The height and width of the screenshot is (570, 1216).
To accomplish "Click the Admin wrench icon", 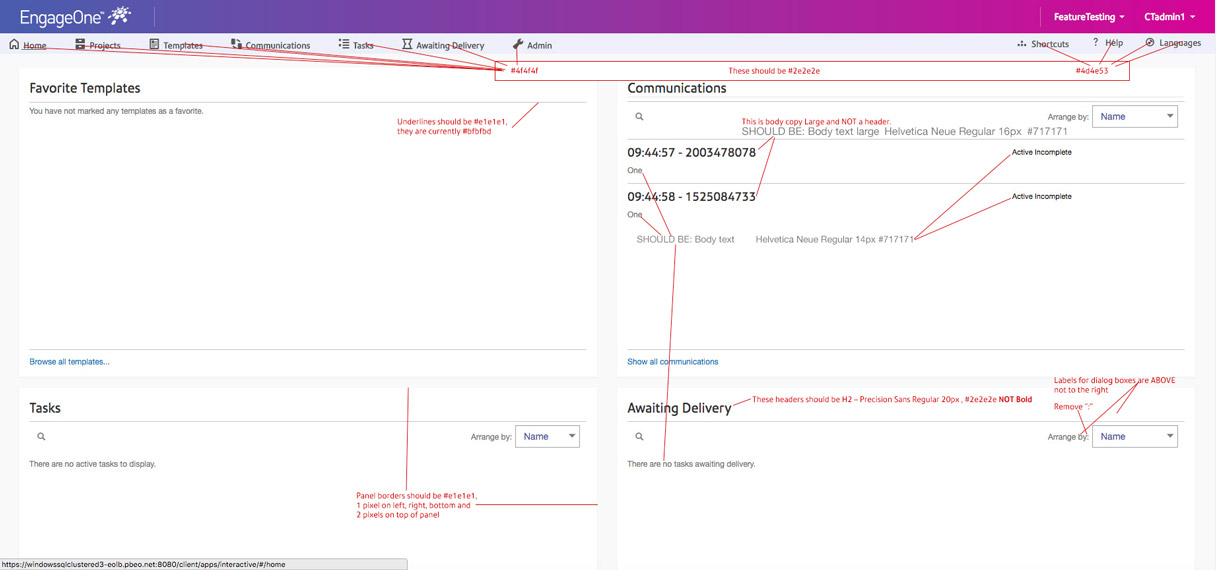I will [x=517, y=45].
